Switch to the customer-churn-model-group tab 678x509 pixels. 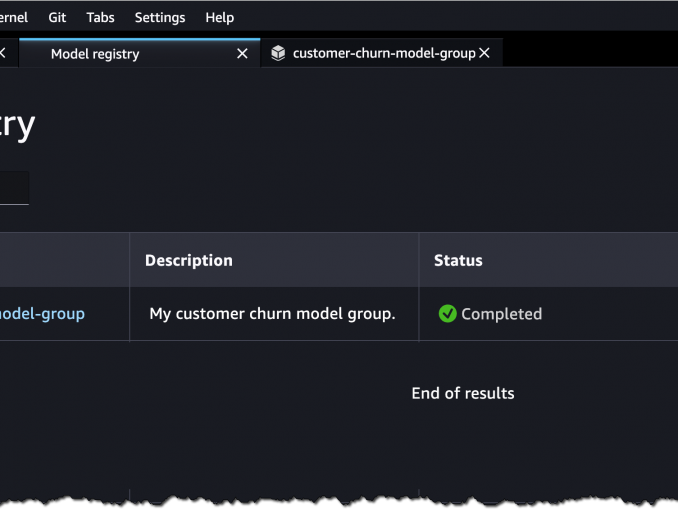pos(383,54)
